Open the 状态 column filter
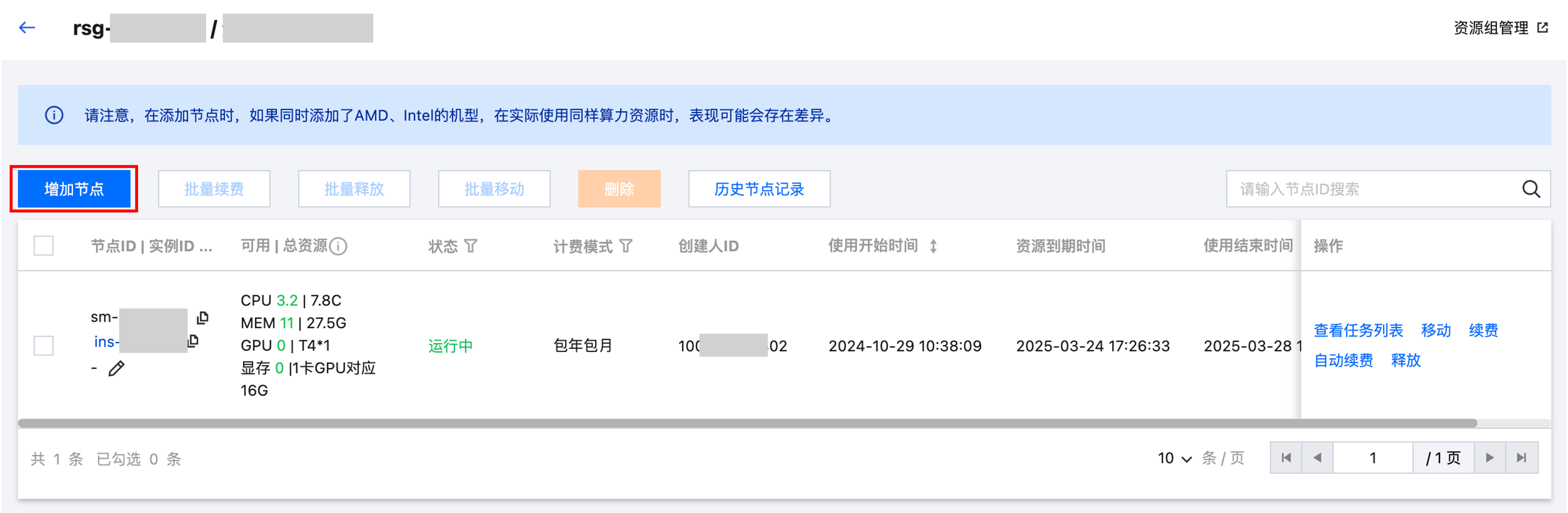The width and height of the screenshot is (1568, 513). pos(471,247)
